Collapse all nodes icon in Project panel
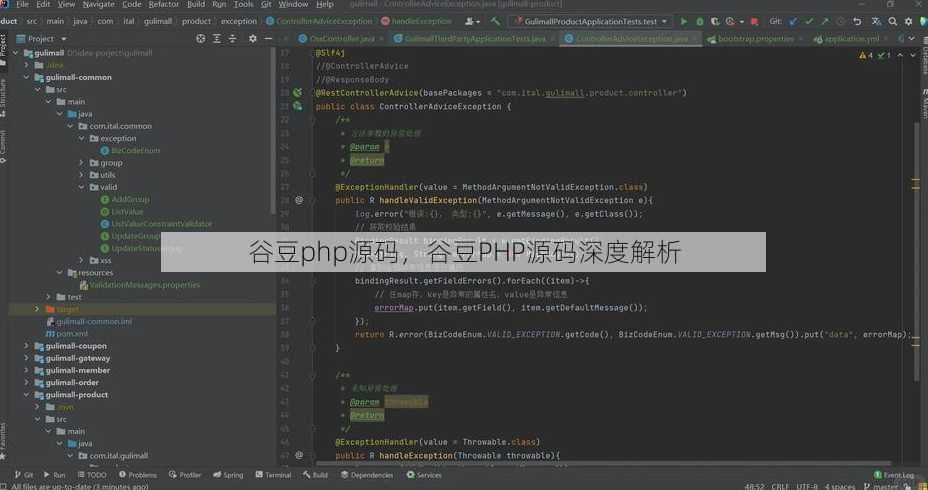Image resolution: width=928 pixels, height=490 pixels. [232, 38]
